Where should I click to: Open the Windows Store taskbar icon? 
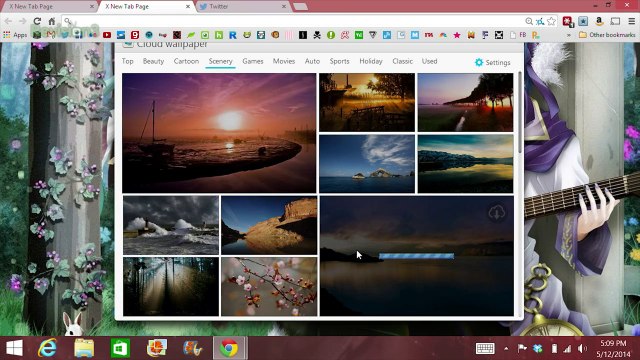point(120,349)
